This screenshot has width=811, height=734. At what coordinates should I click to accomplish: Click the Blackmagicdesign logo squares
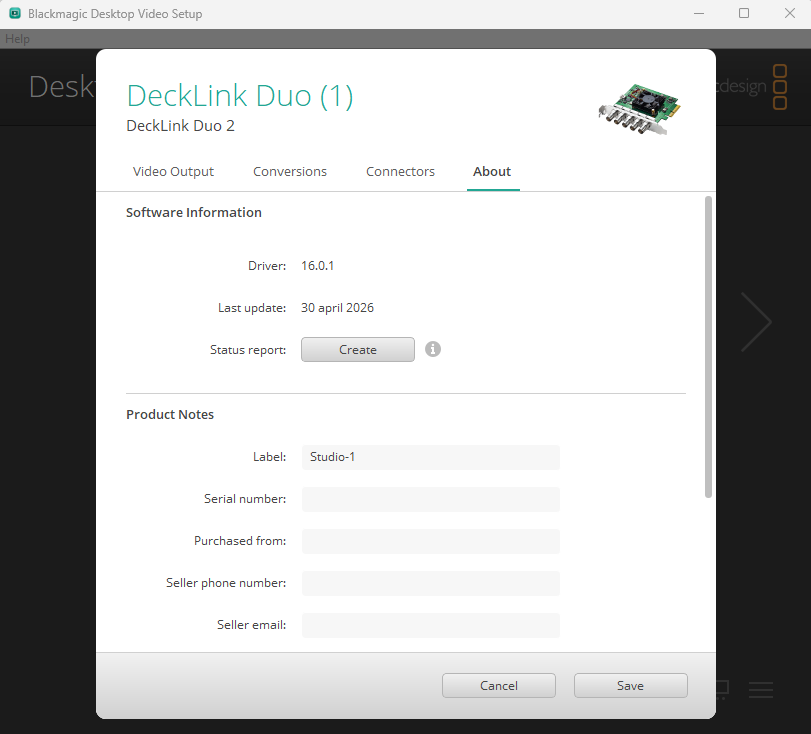tap(780, 86)
